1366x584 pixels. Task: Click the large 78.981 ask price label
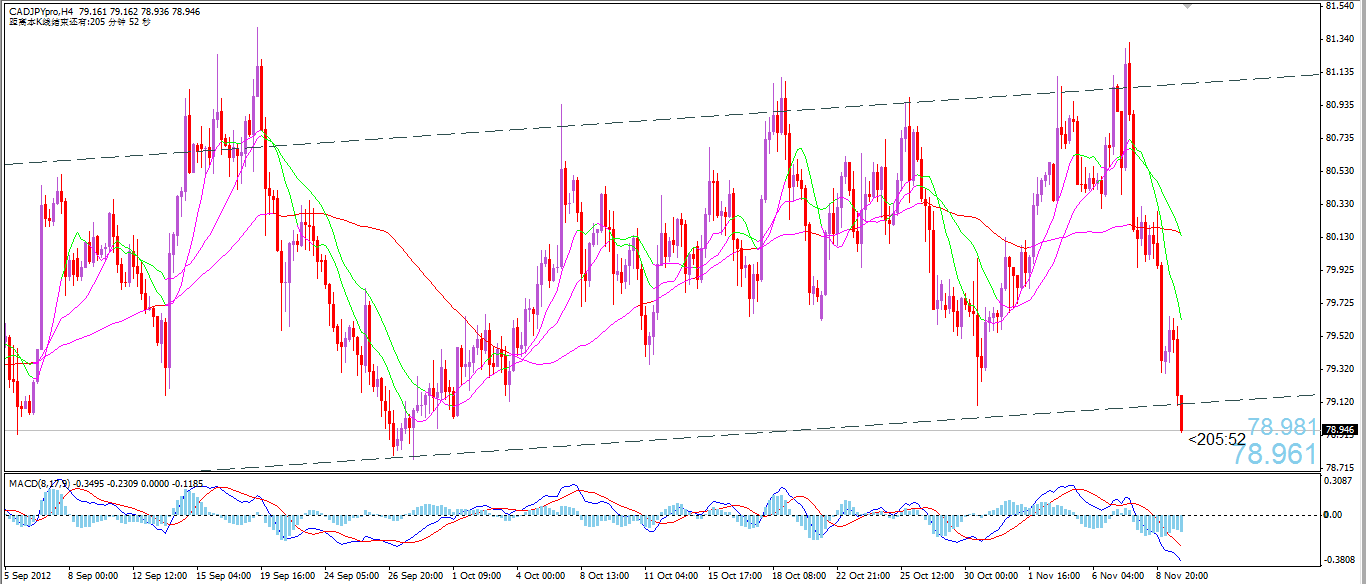(1283, 426)
